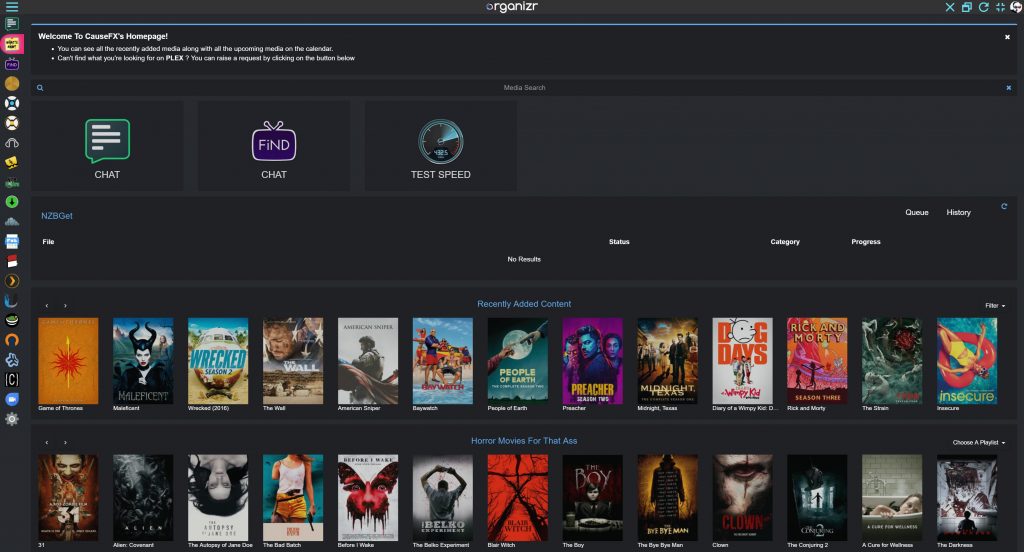Open the Maleficent poster
1024x552 pixels.
coord(143,361)
